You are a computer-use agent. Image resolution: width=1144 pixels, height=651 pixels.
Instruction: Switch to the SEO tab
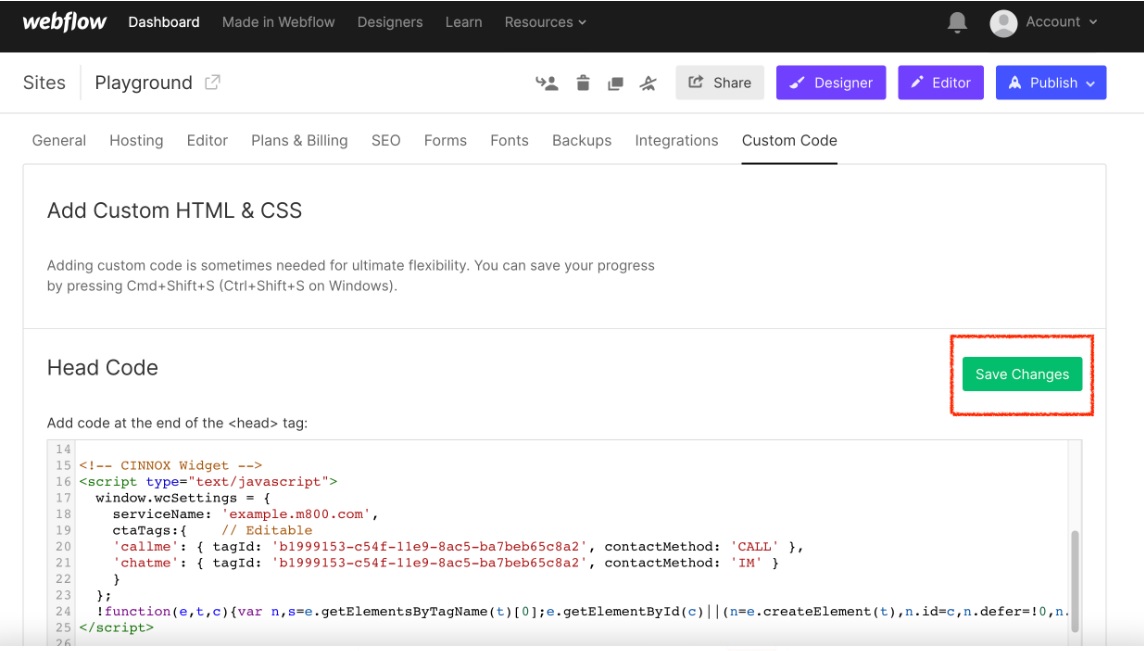tap(385, 140)
